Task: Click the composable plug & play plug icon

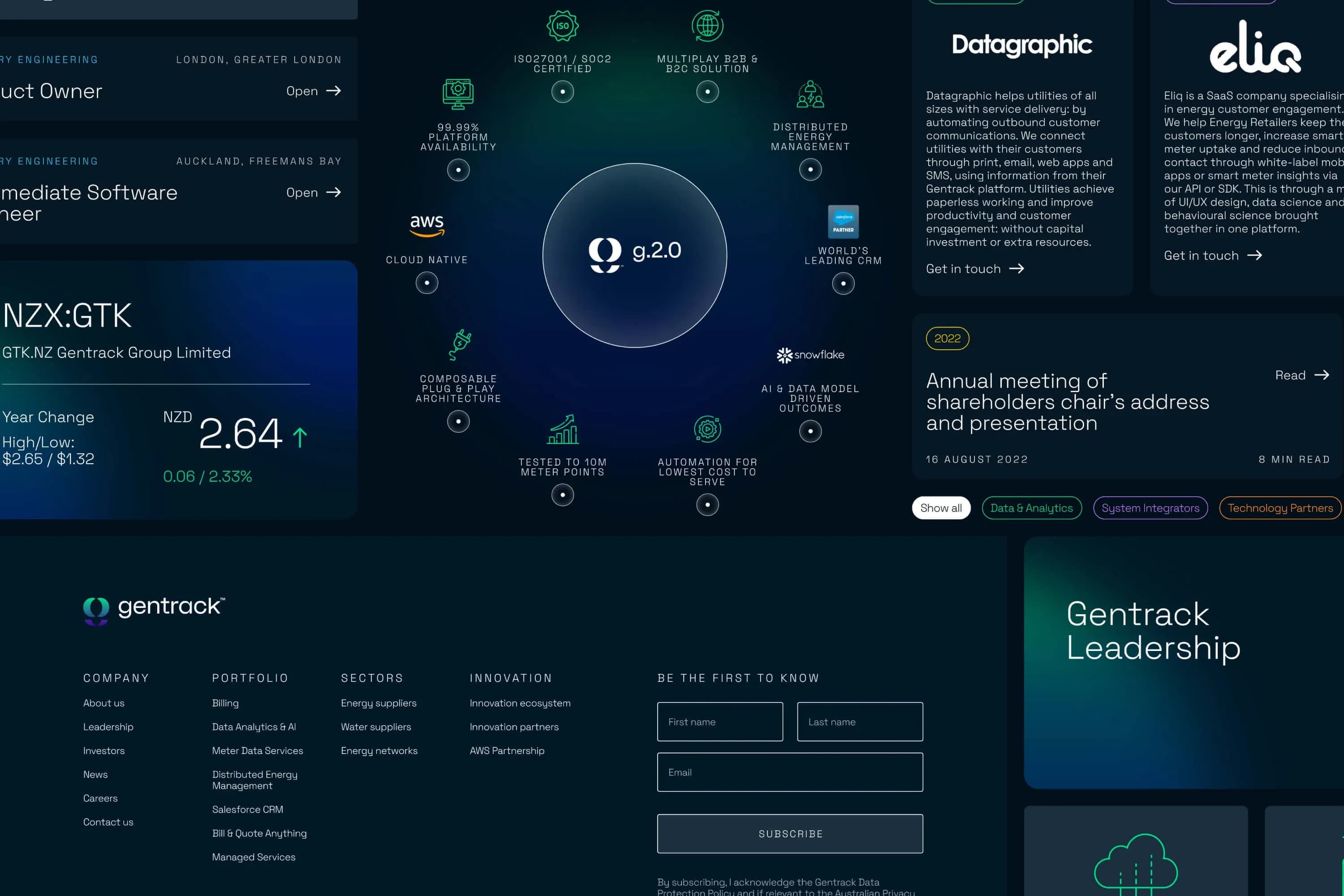Action: (x=460, y=345)
